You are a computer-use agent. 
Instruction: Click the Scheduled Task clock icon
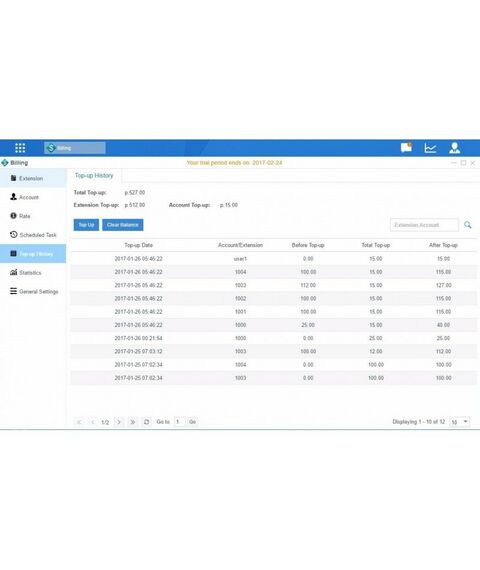point(13,234)
